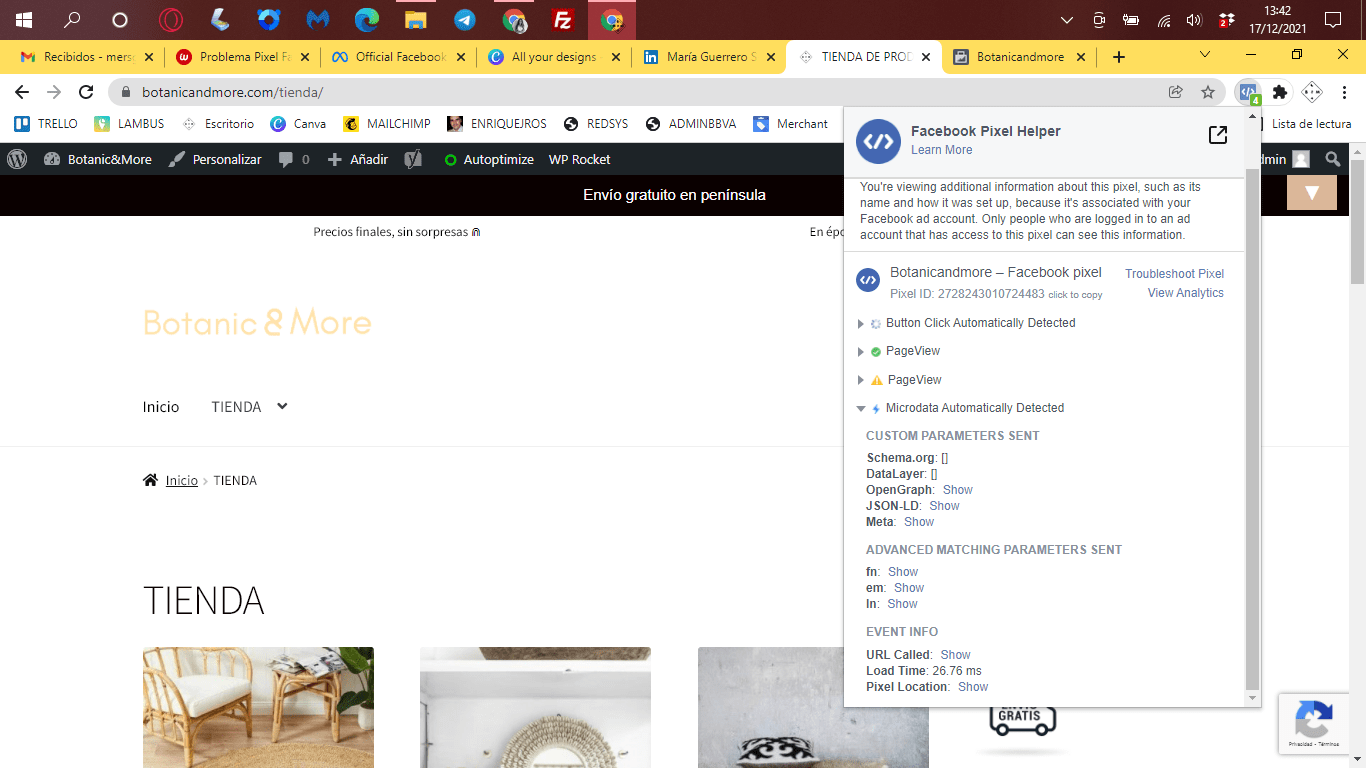Open TRELLO bookmark
This screenshot has height=768, width=1366.
click(x=46, y=124)
